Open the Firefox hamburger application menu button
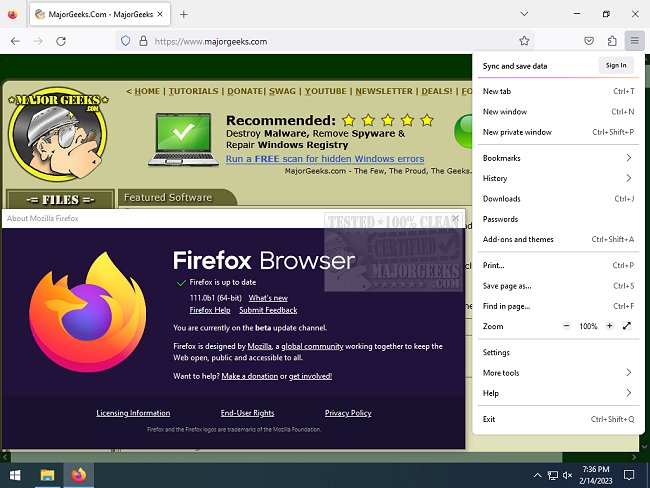The width and height of the screenshot is (650, 488). [x=634, y=41]
